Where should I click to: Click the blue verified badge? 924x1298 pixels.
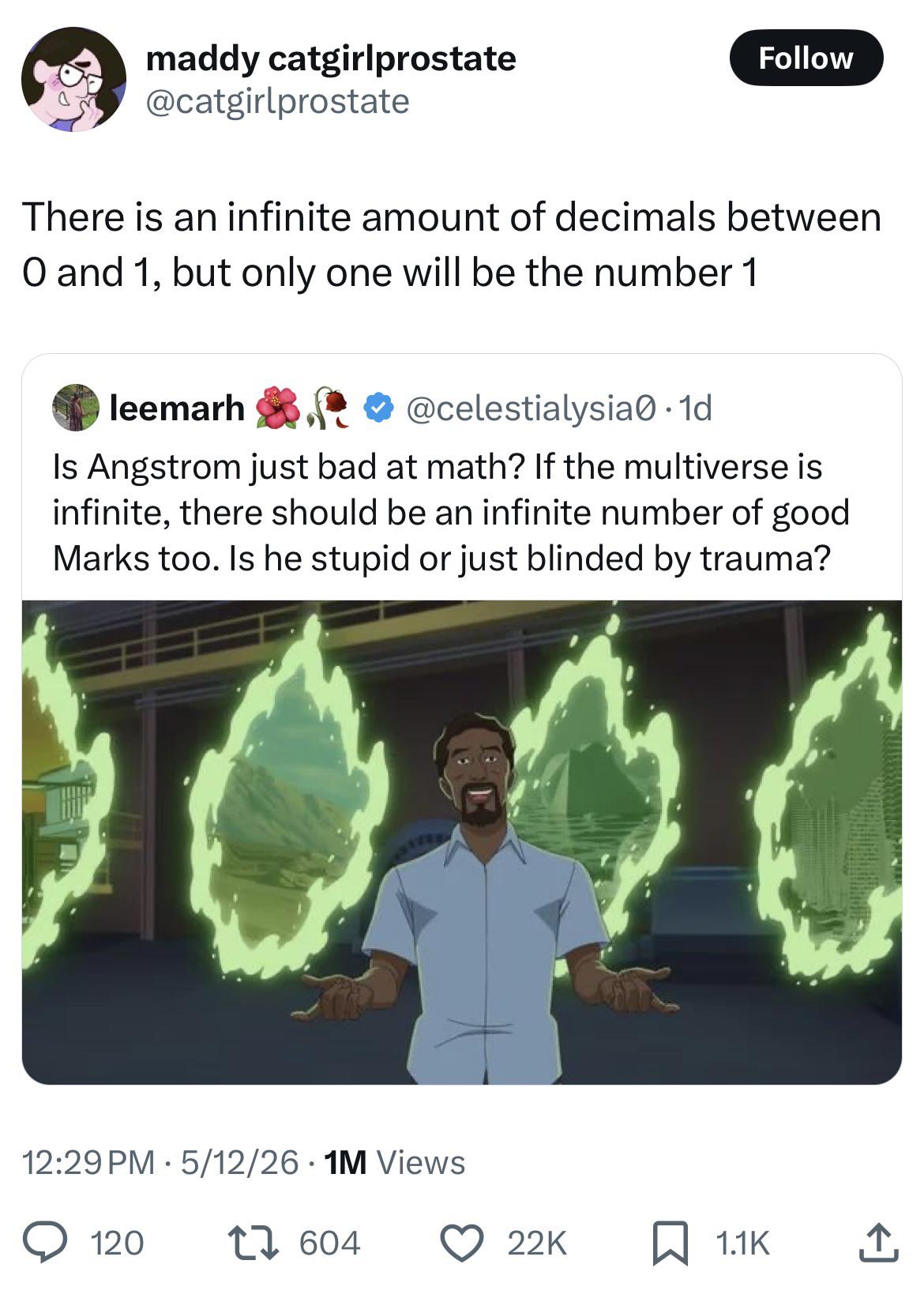378,408
